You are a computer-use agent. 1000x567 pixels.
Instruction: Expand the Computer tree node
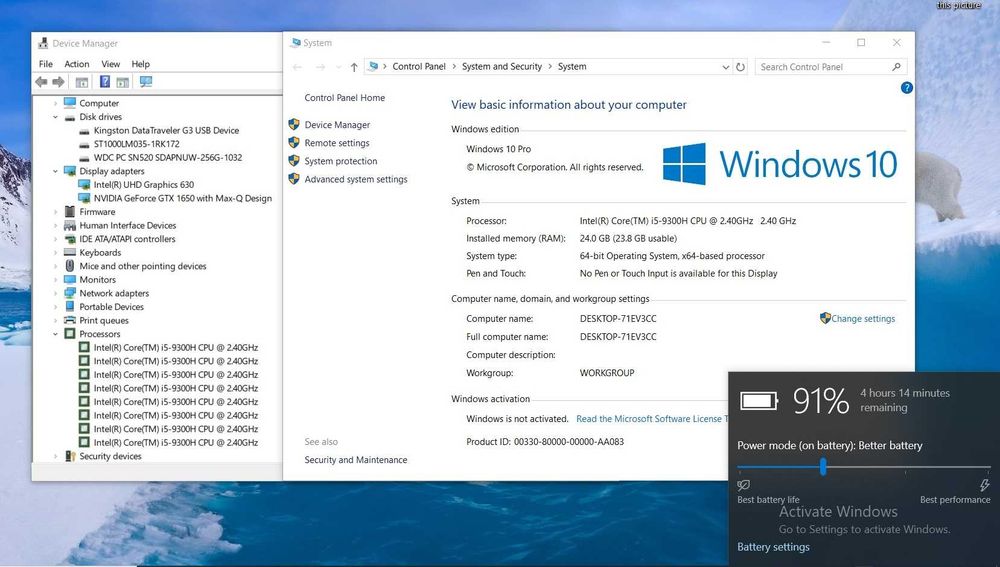click(55, 103)
